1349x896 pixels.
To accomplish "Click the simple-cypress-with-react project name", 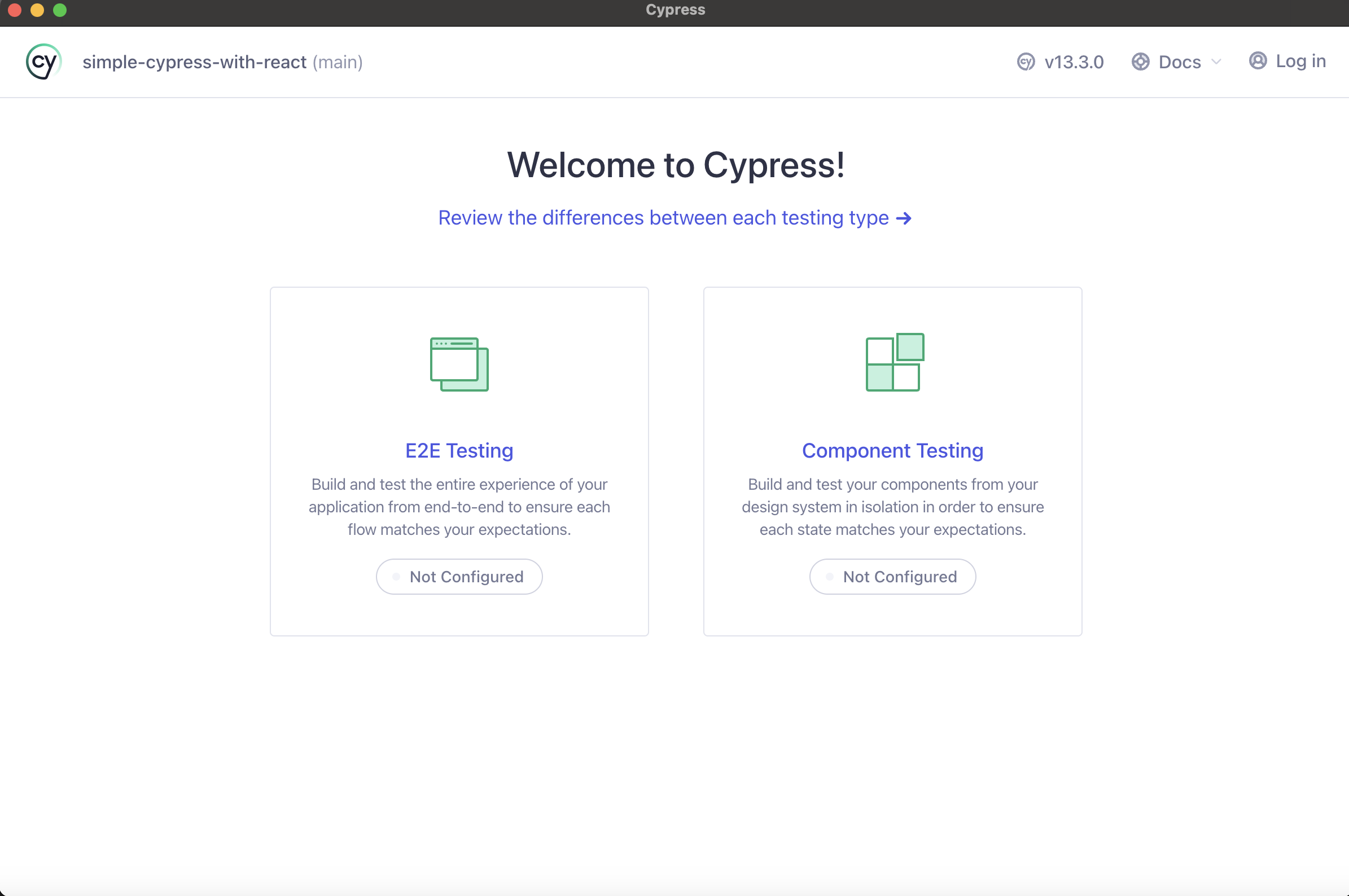I will point(194,62).
